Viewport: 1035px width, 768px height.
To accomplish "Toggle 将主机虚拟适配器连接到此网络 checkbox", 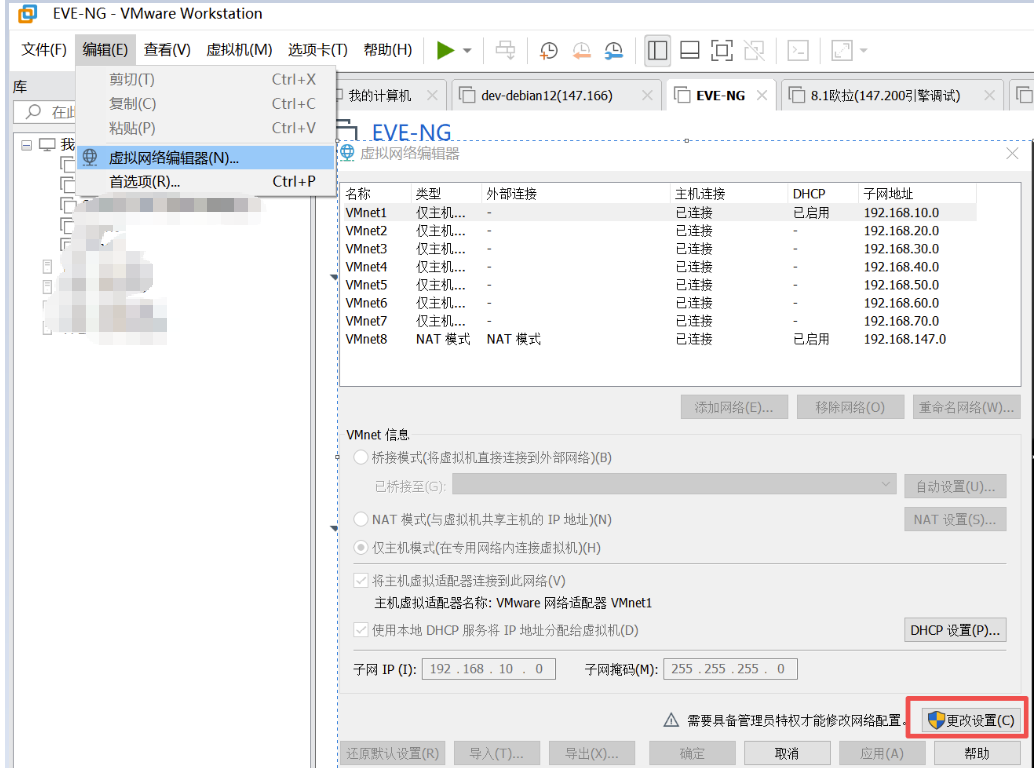I will tap(360, 581).
